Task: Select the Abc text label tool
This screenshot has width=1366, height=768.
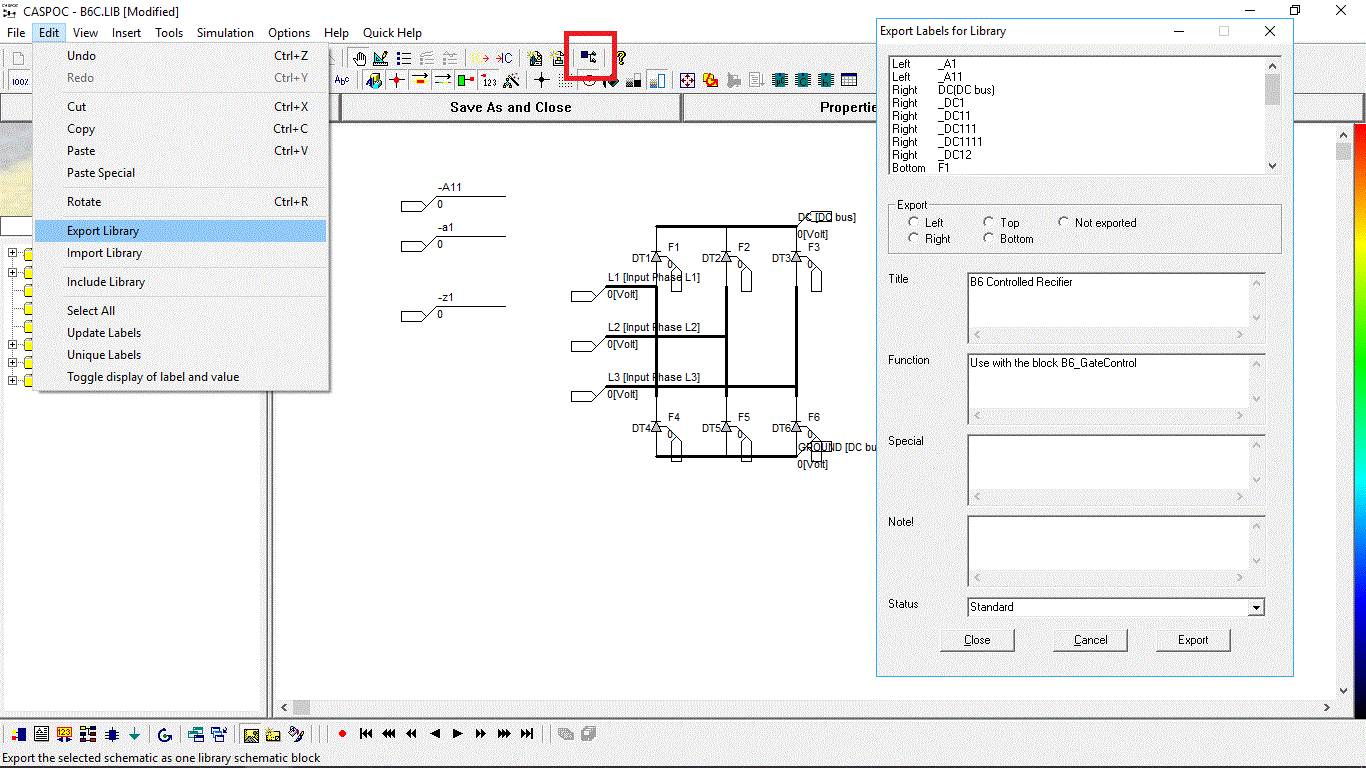Action: (342, 80)
